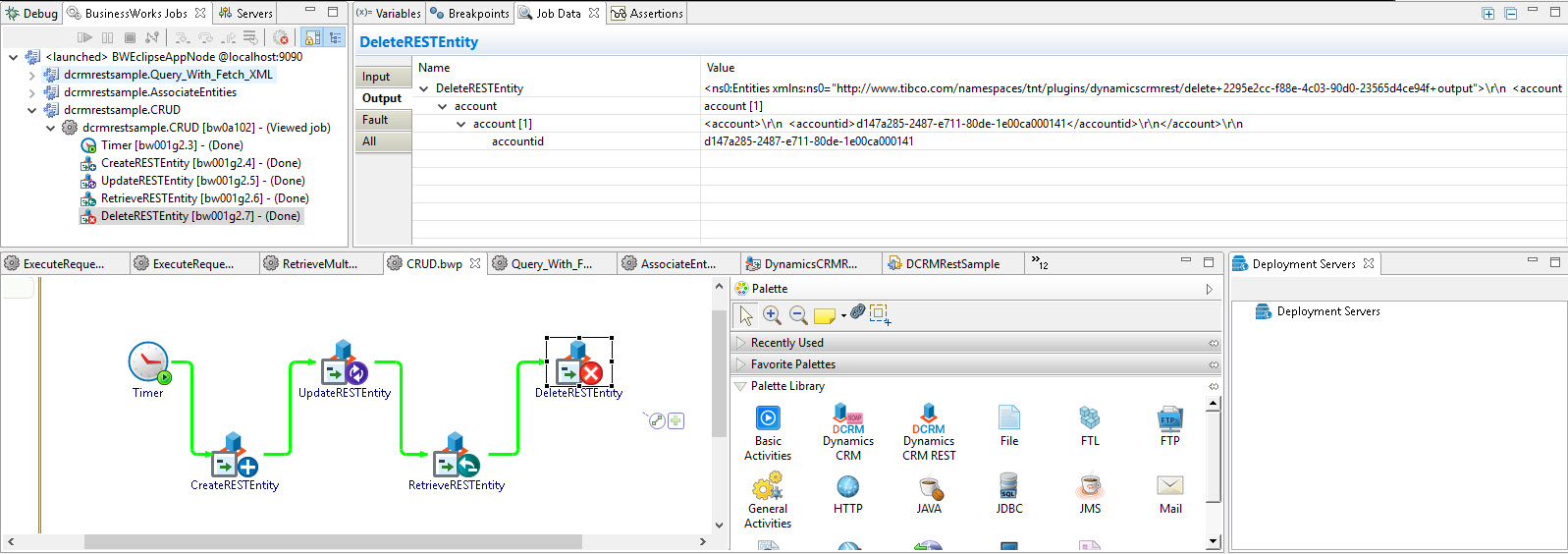
Task: Select the arrow selection tool in Palette
Action: 746,315
